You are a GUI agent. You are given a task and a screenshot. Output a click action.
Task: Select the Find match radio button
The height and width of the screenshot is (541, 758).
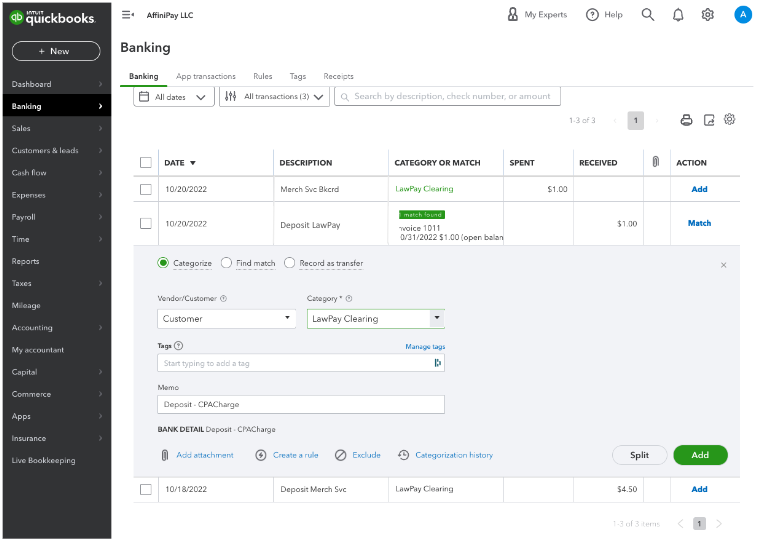(x=227, y=263)
